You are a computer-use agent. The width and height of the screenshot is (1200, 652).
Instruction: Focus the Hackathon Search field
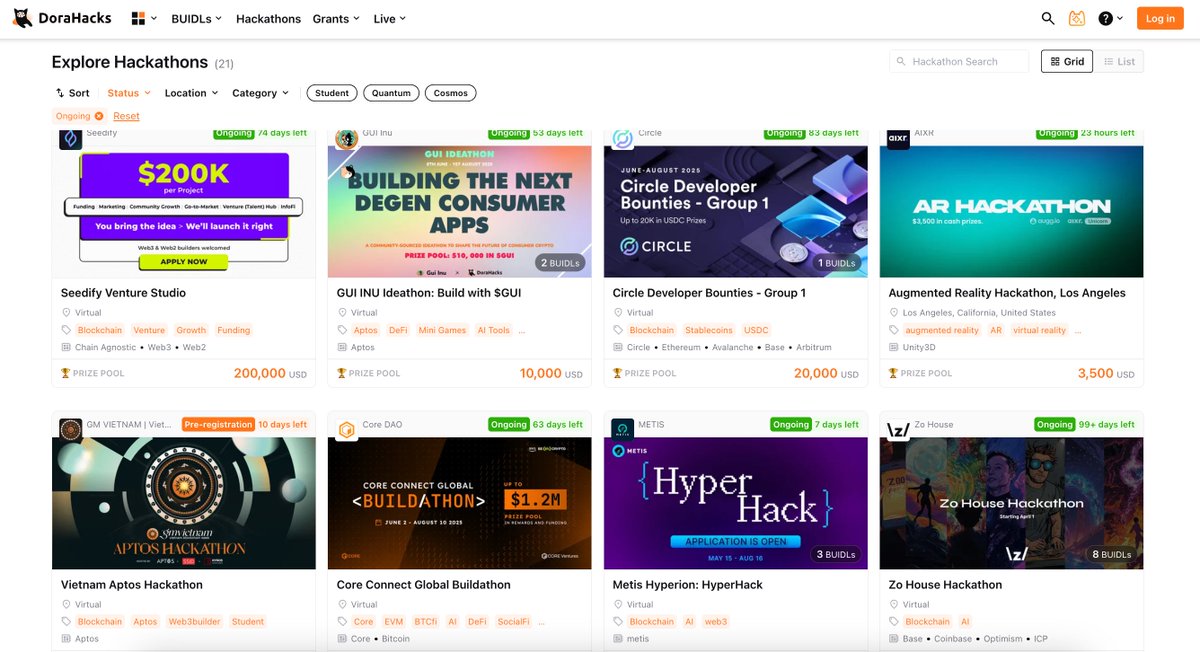[x=959, y=61]
